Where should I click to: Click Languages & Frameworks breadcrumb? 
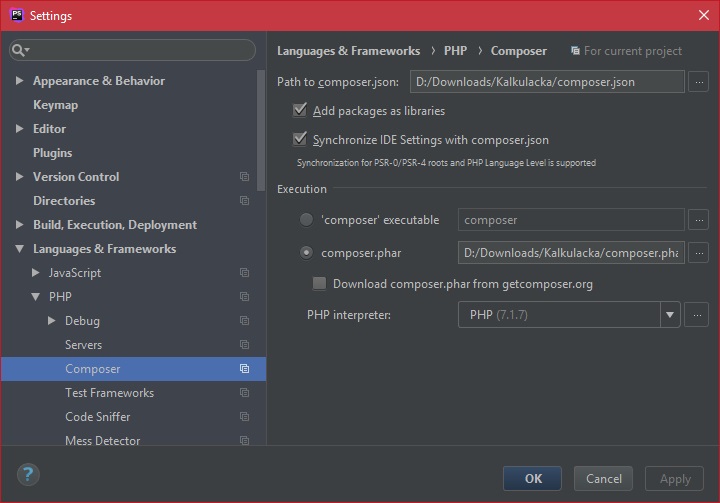pos(348,51)
